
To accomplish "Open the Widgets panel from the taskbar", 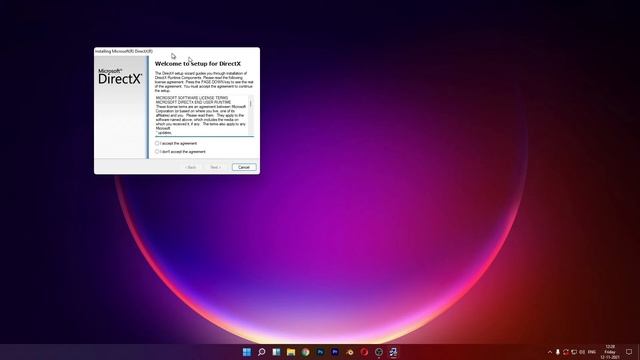I will click(276, 352).
